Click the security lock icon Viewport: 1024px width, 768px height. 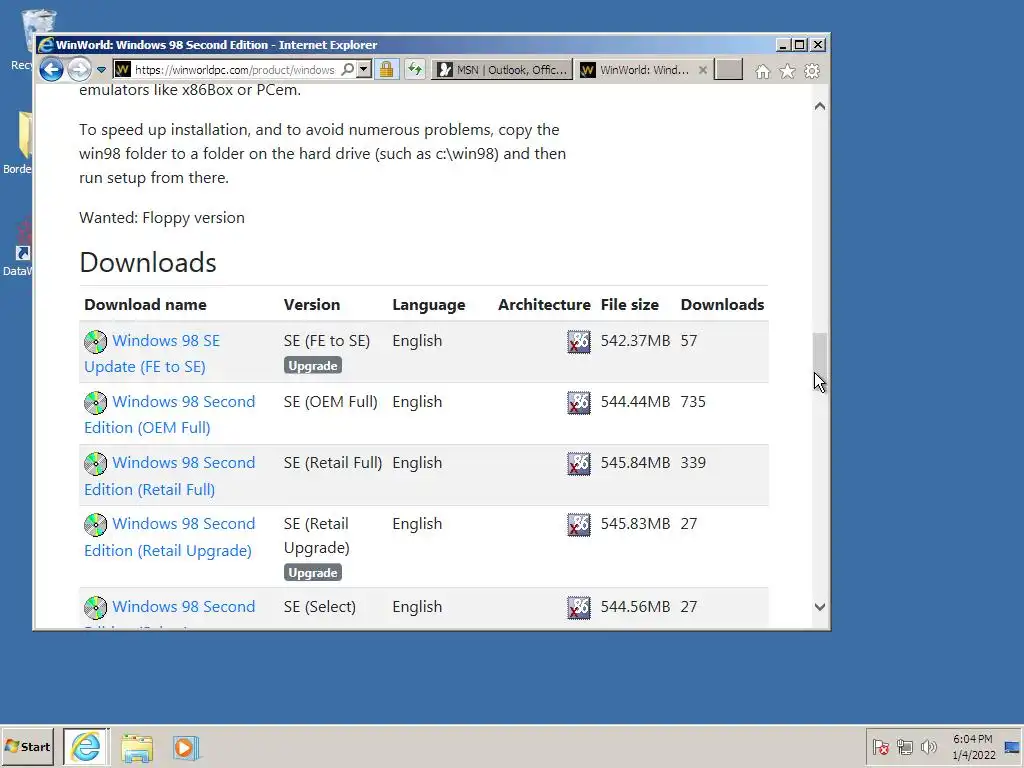387,69
